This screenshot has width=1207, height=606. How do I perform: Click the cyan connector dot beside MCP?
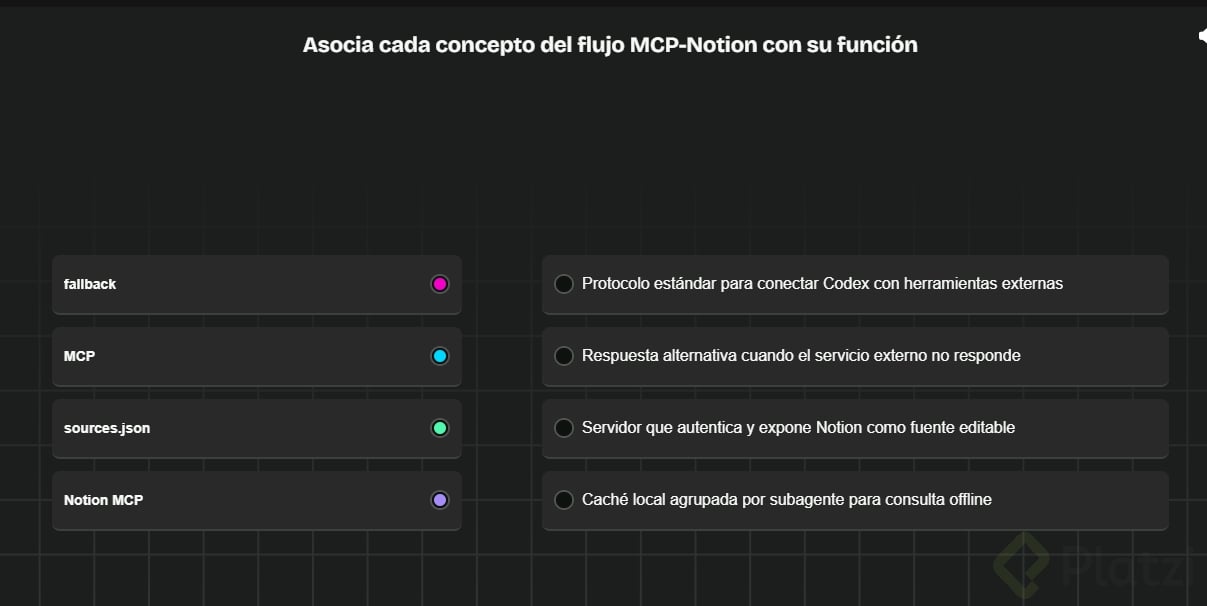tap(439, 356)
